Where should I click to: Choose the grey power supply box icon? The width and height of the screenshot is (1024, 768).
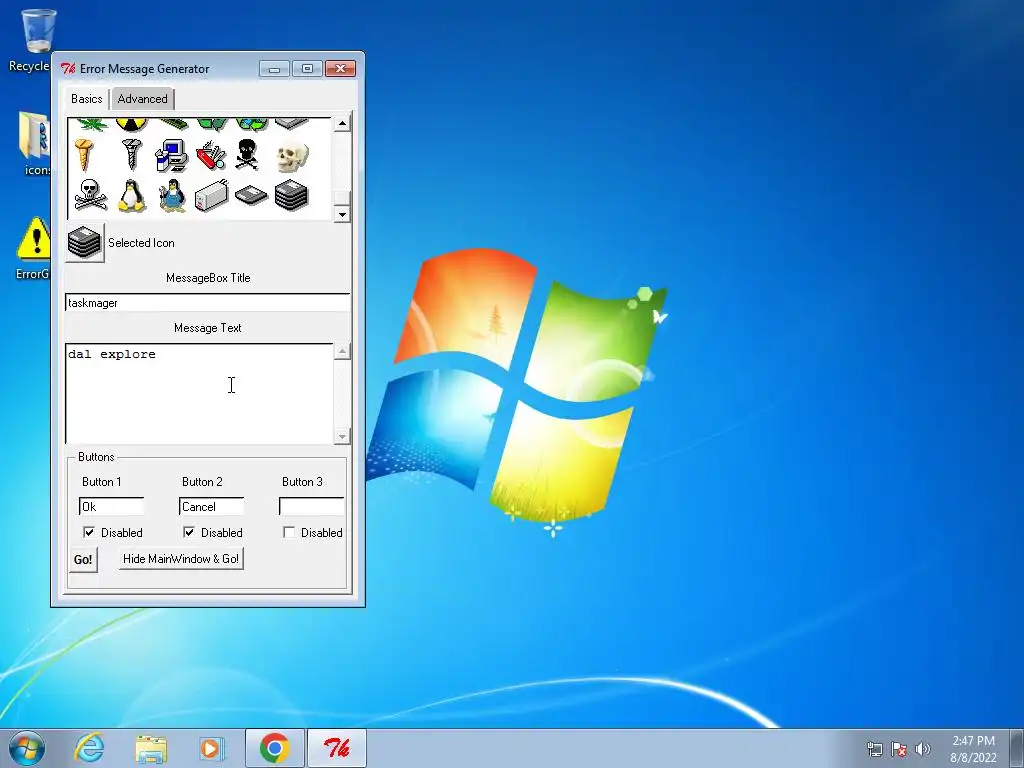click(212, 195)
